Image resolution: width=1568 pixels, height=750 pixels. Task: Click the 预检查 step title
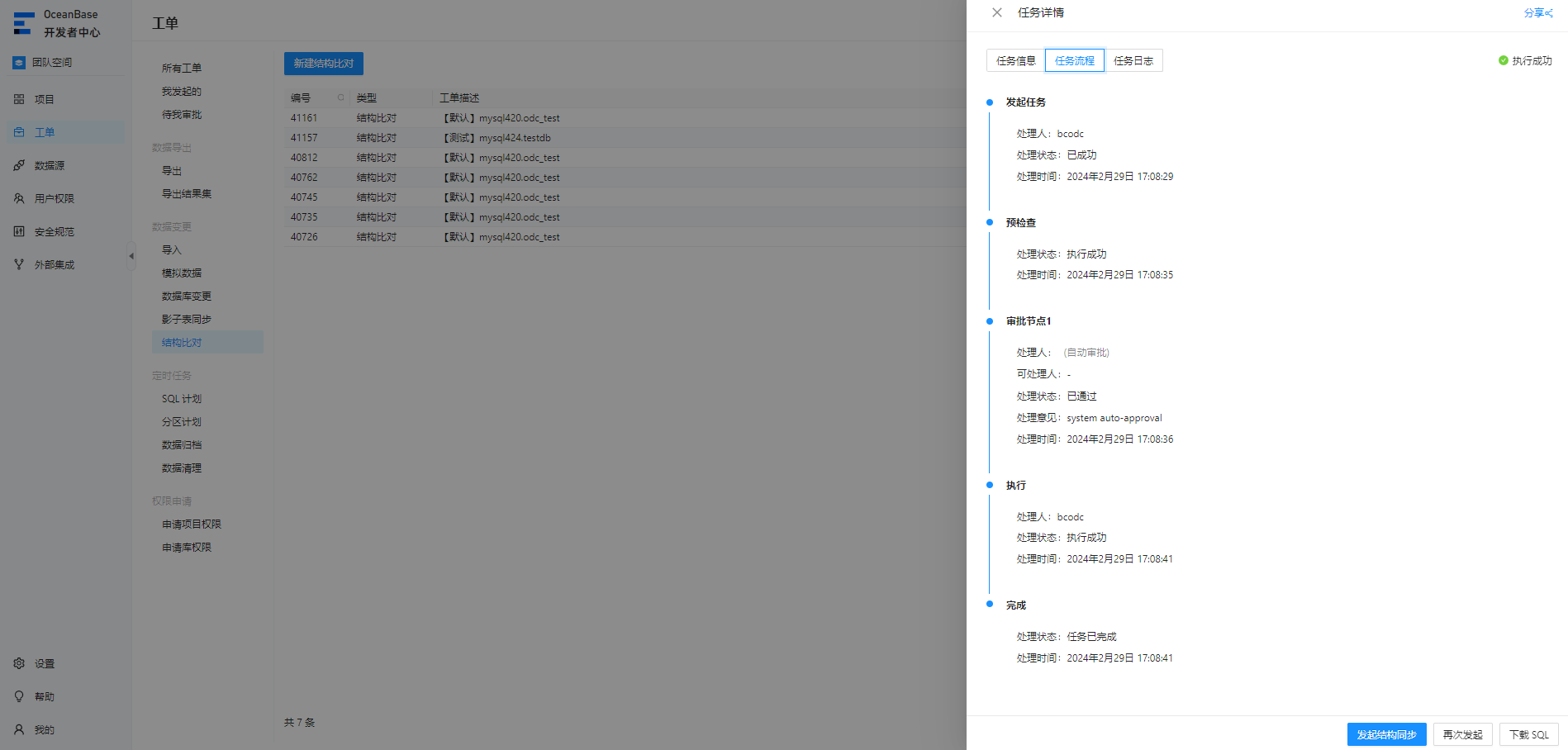(x=1020, y=223)
